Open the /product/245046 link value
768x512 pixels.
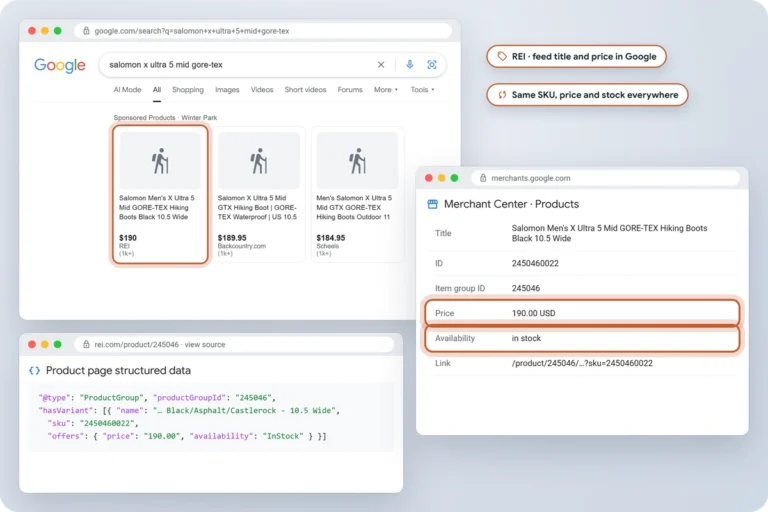click(582, 363)
